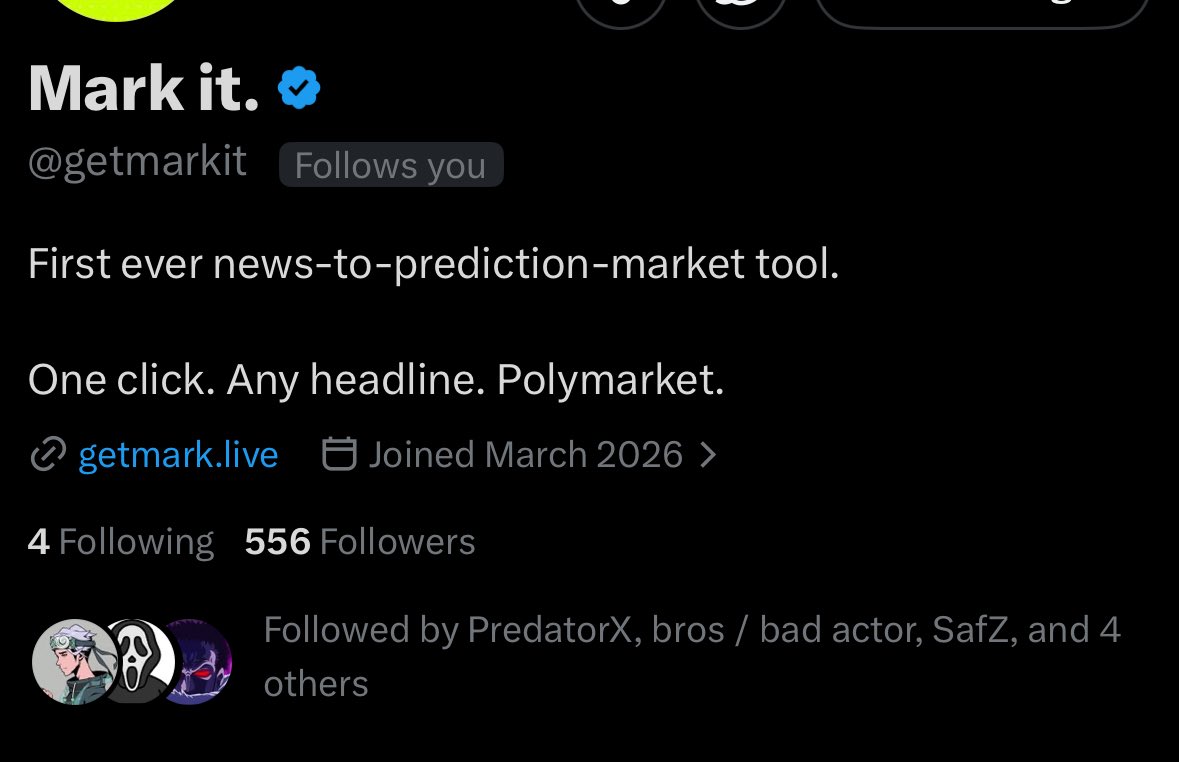Tap the blue verified checkmark badge
The height and width of the screenshot is (762, 1179).
coord(299,87)
